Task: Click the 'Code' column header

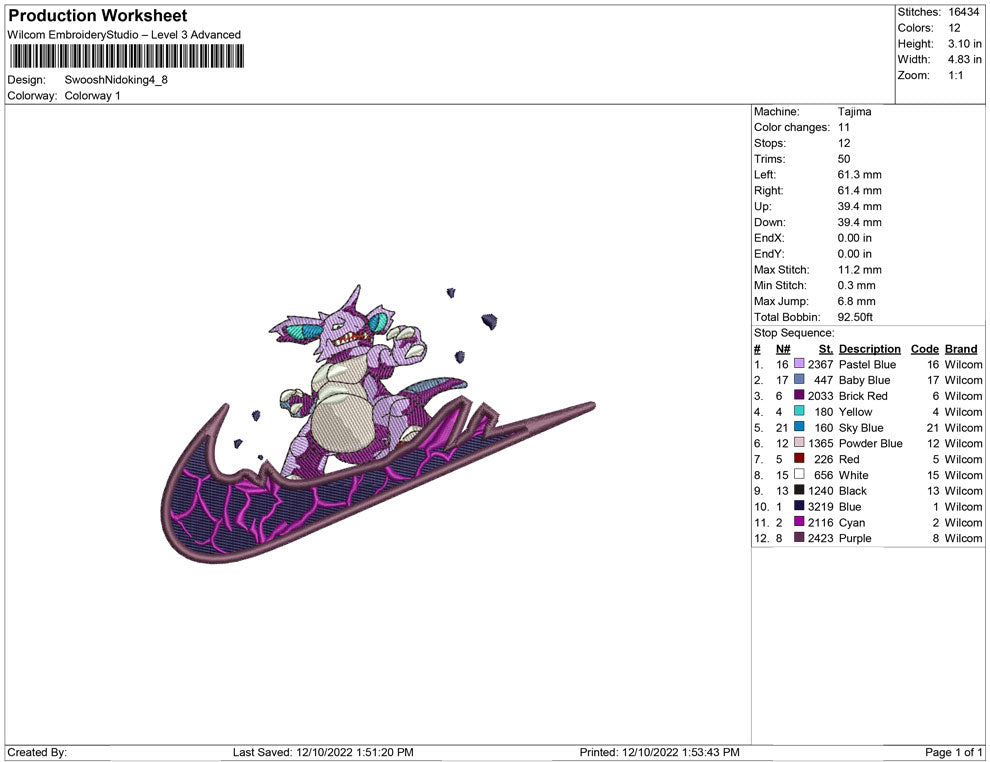Action: (x=924, y=349)
